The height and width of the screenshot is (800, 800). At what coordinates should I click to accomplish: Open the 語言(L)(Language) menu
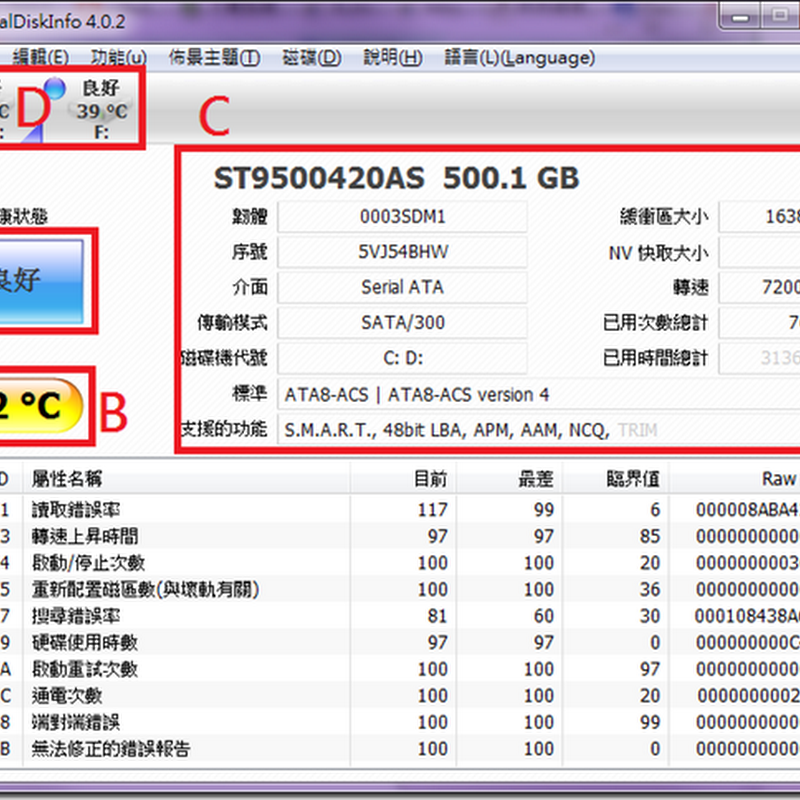click(520, 58)
